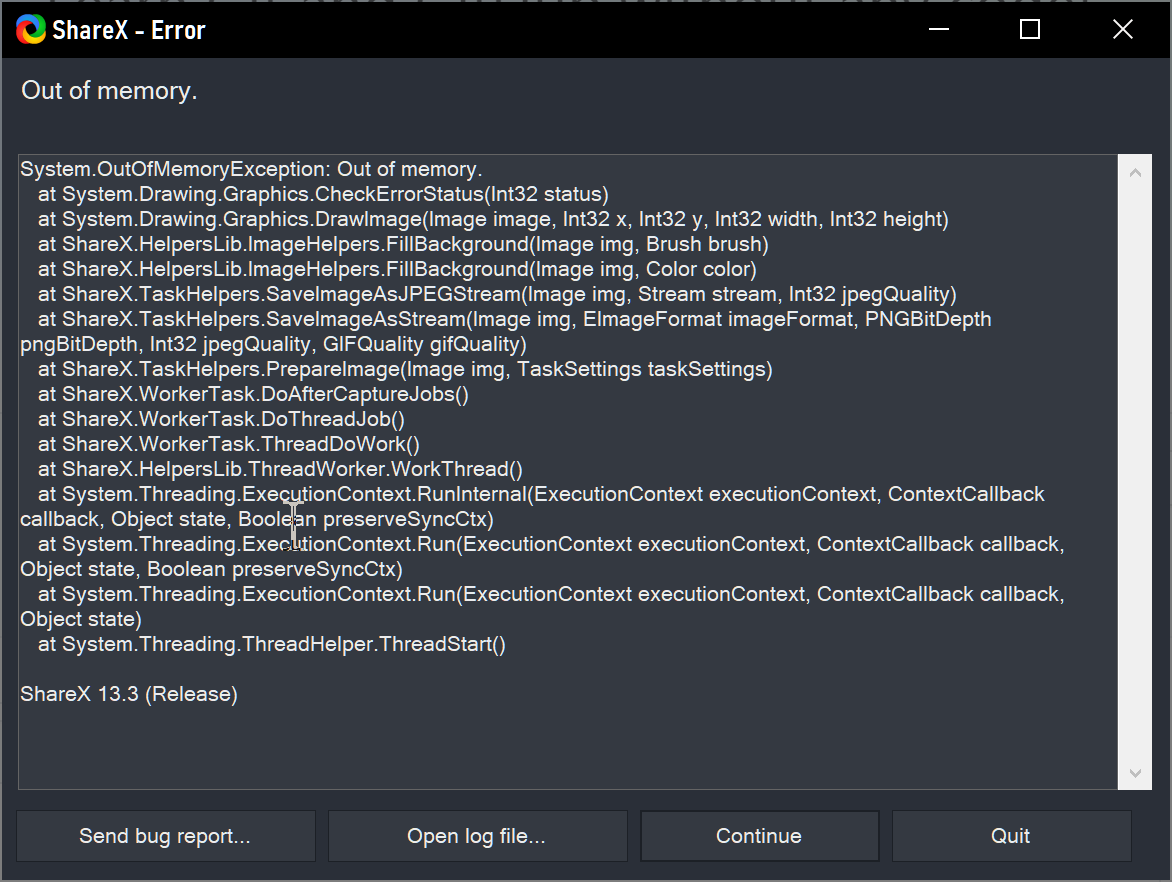This screenshot has height=882, width=1172.
Task: Quit ShareX from the error dialog
Action: pos(1011,835)
